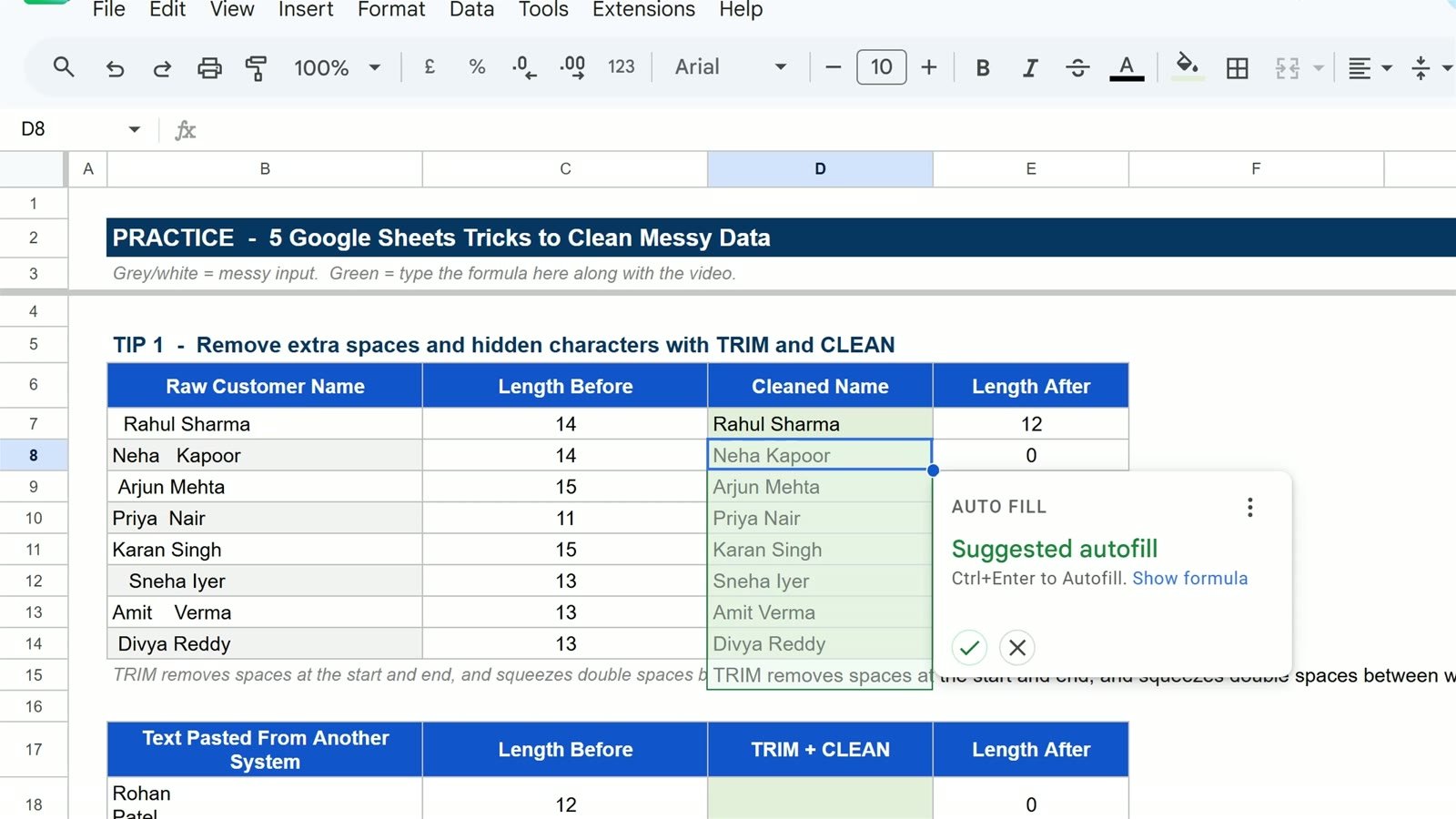
Task: Open the Data menu
Action: tap(471, 10)
